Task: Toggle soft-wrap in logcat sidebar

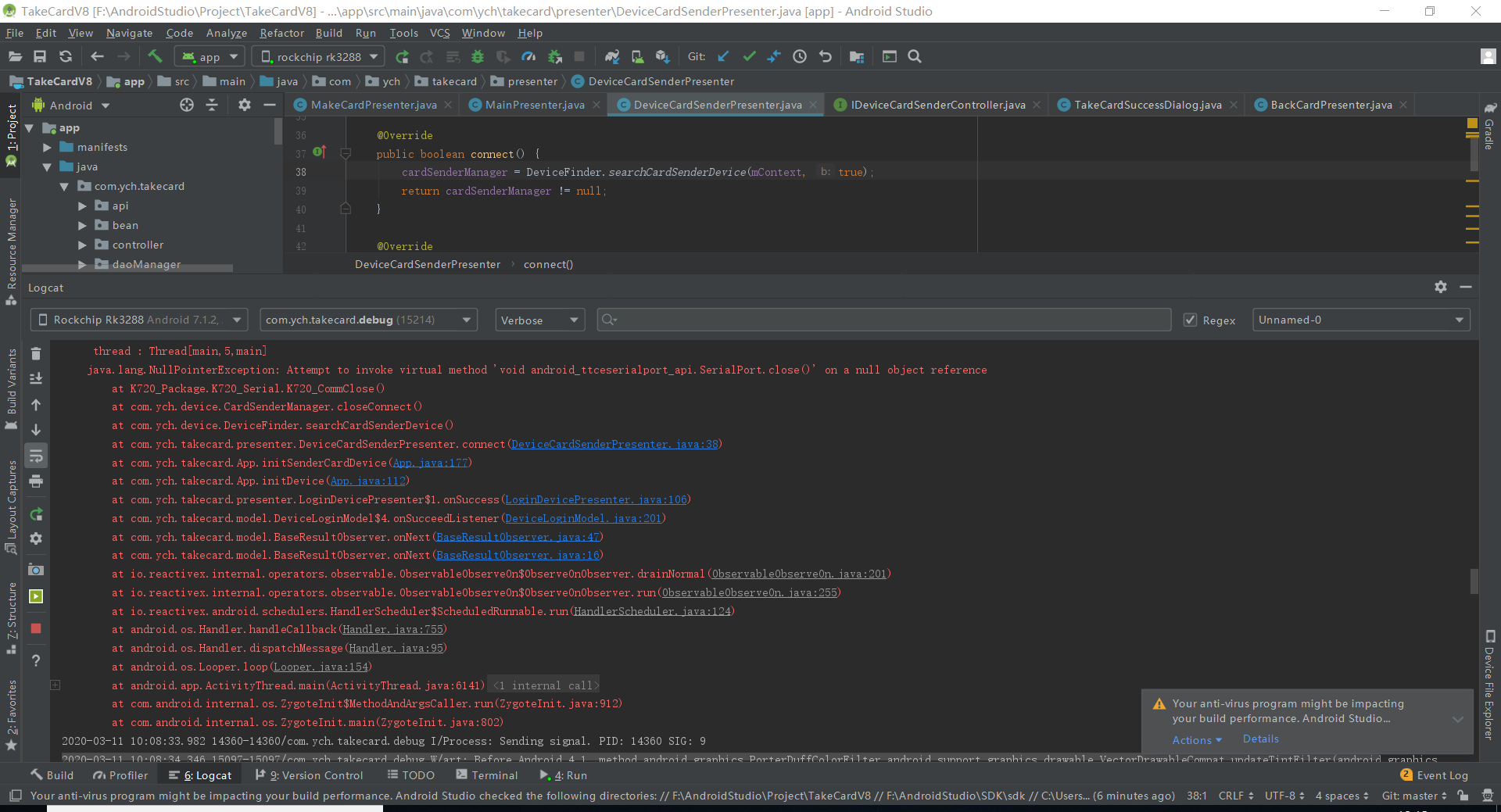Action: (x=36, y=456)
